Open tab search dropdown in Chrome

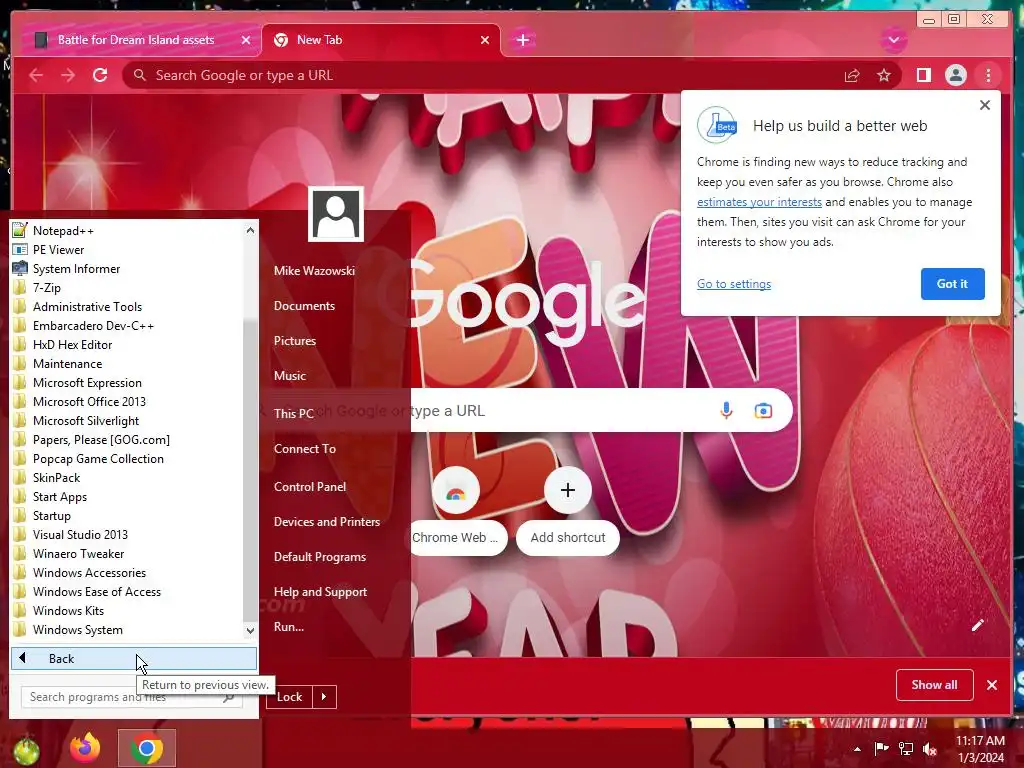coord(893,40)
